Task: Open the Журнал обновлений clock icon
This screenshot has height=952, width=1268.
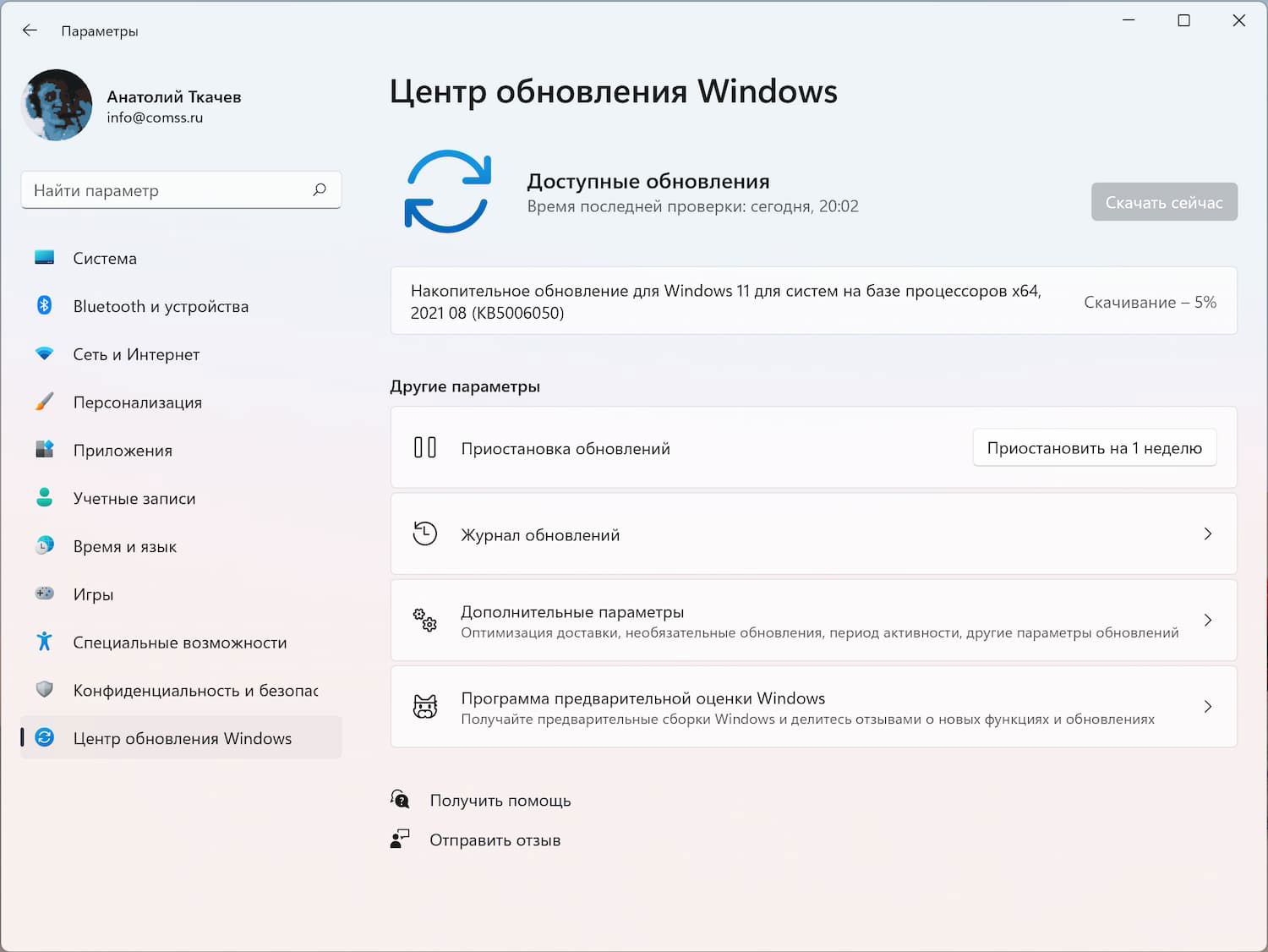Action: tap(426, 533)
